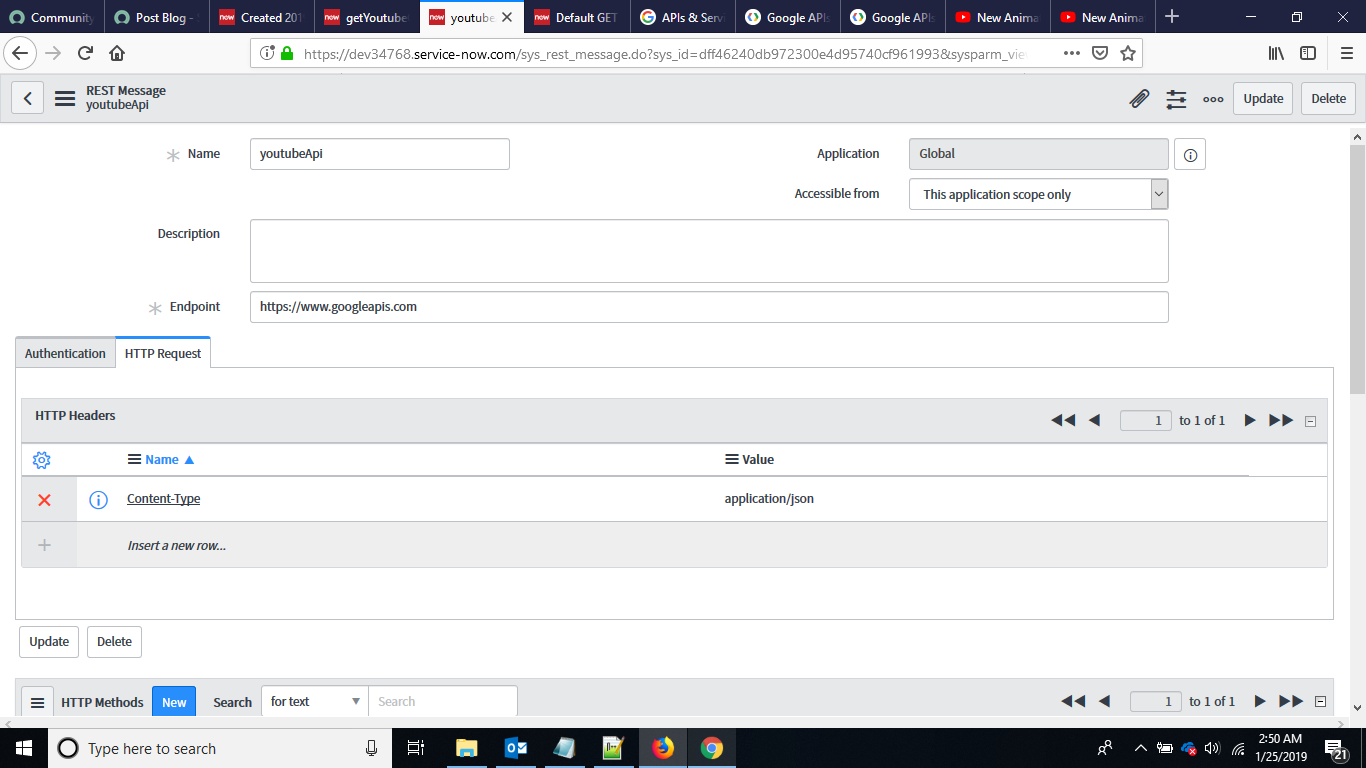Click the Name input field
The width and height of the screenshot is (1366, 768).
(379, 154)
